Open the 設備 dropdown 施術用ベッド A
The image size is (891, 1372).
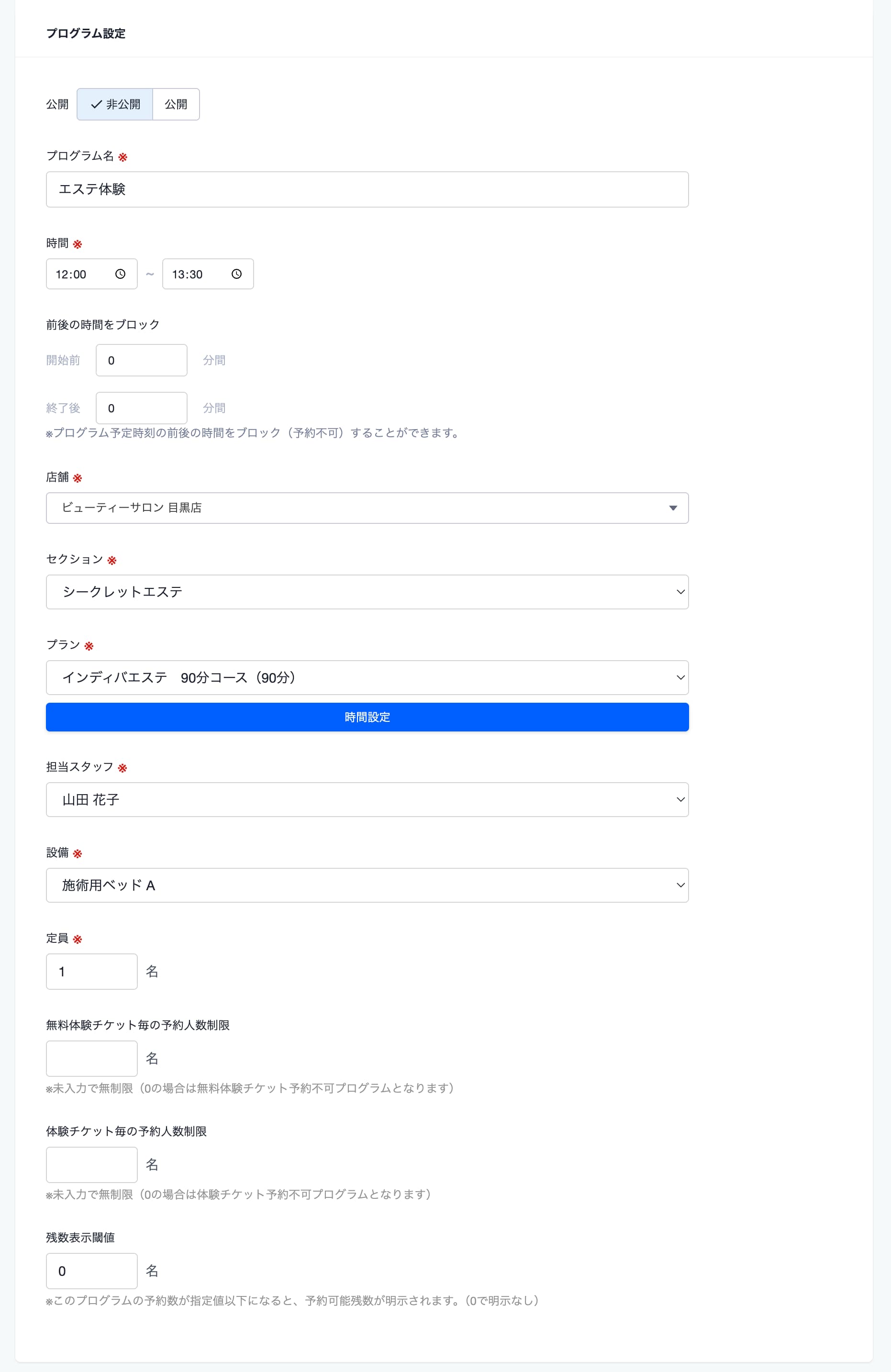pos(368,885)
